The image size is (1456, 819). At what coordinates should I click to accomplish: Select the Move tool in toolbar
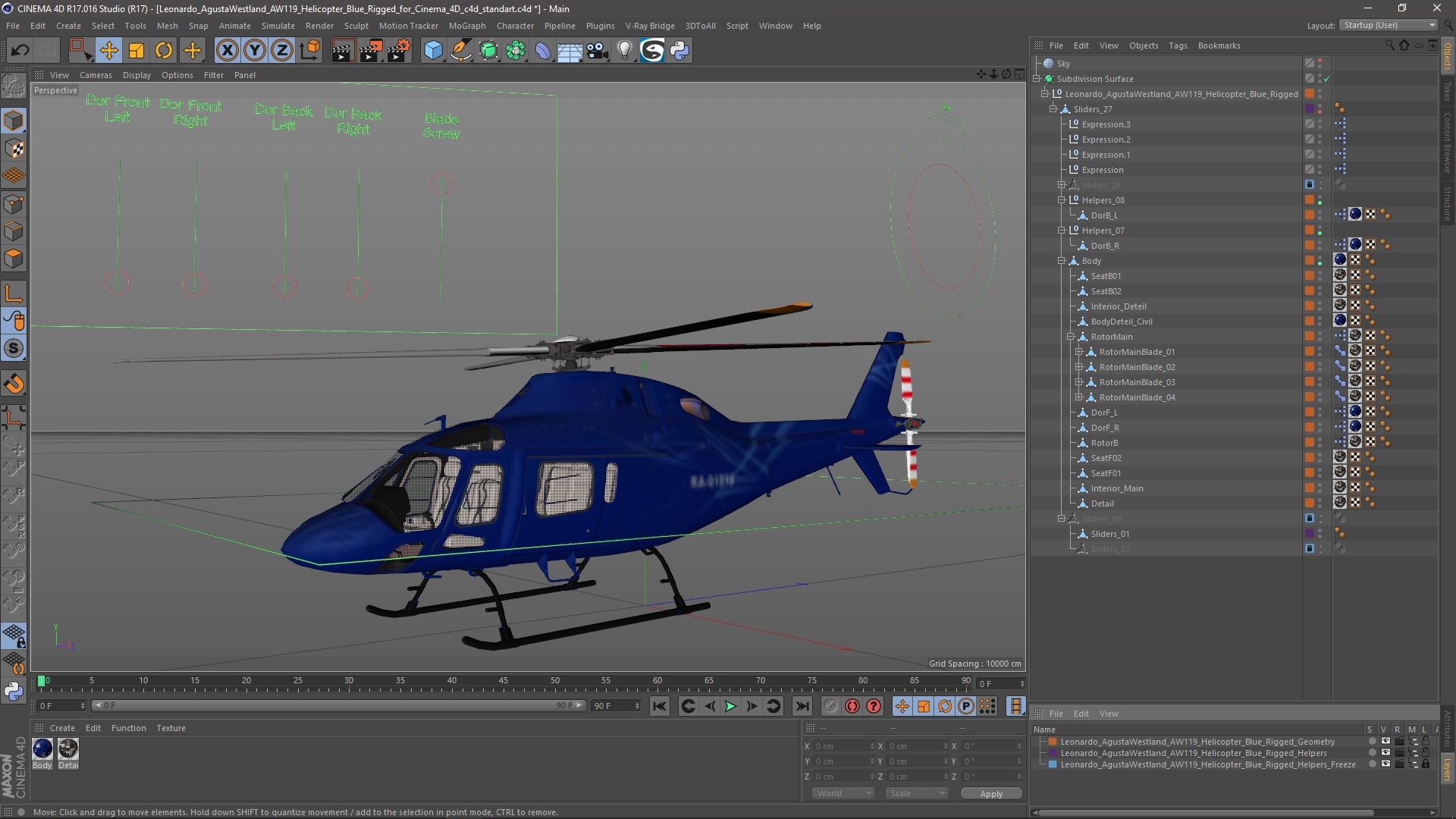coord(108,49)
